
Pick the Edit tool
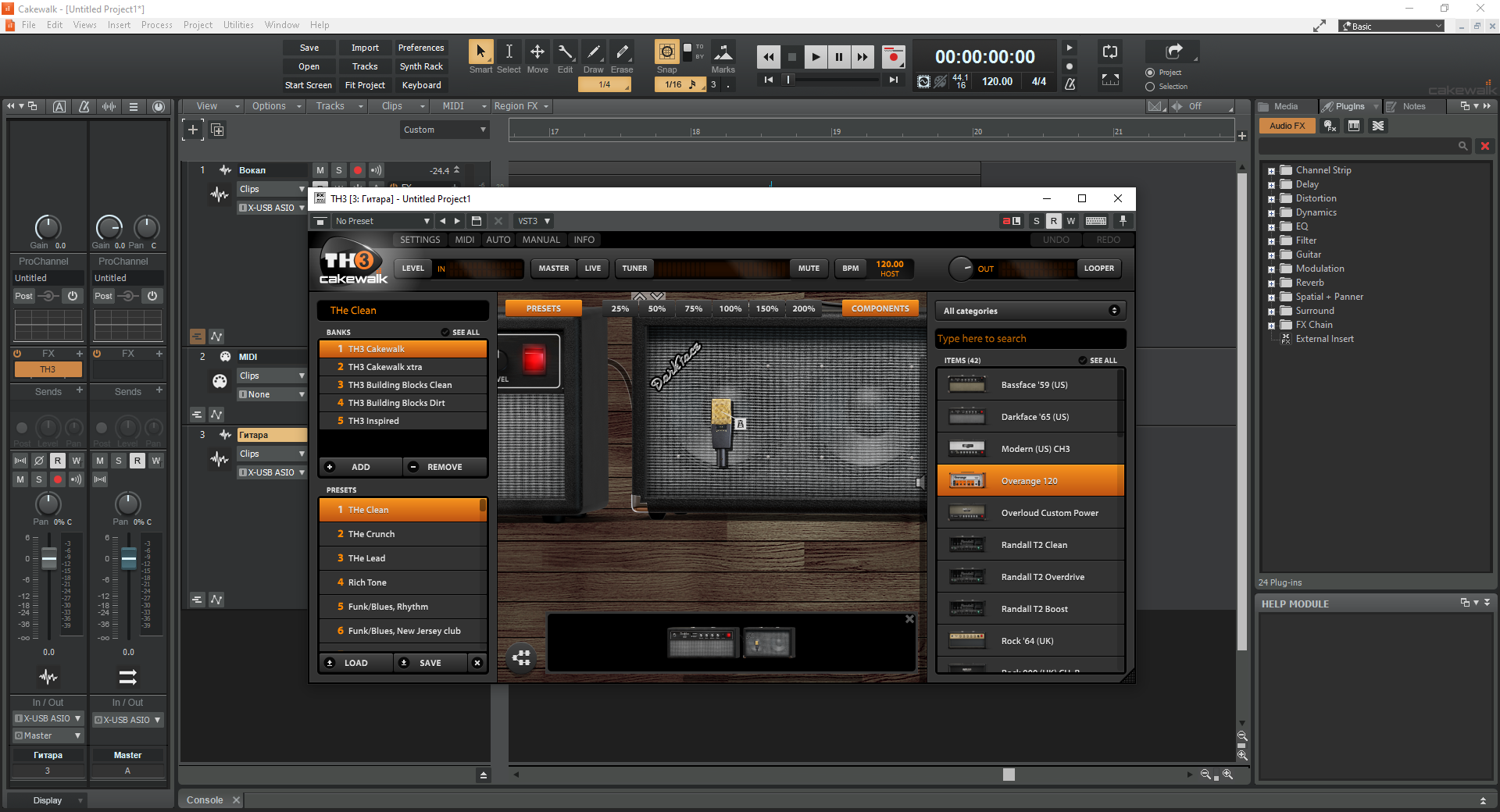click(566, 52)
